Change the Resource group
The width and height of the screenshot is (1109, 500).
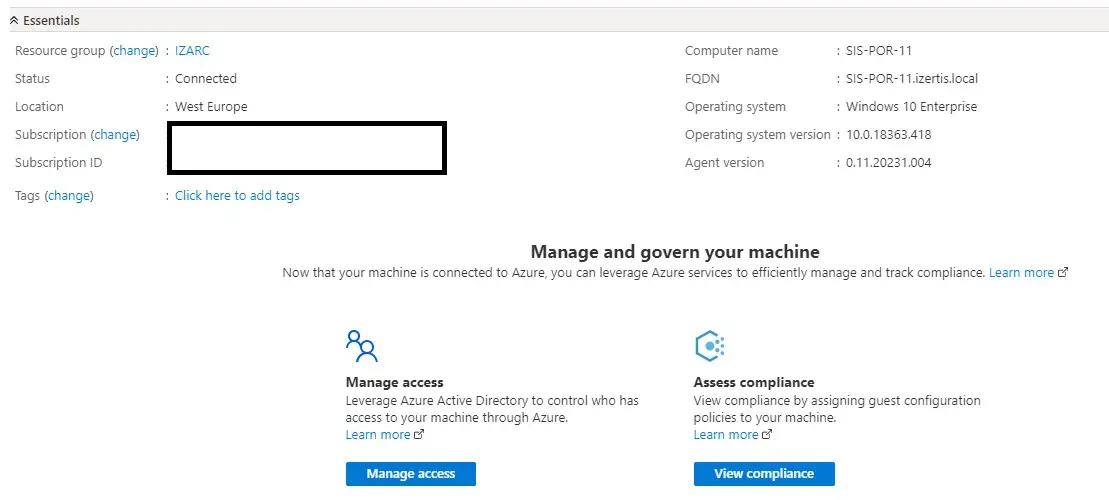(134, 51)
